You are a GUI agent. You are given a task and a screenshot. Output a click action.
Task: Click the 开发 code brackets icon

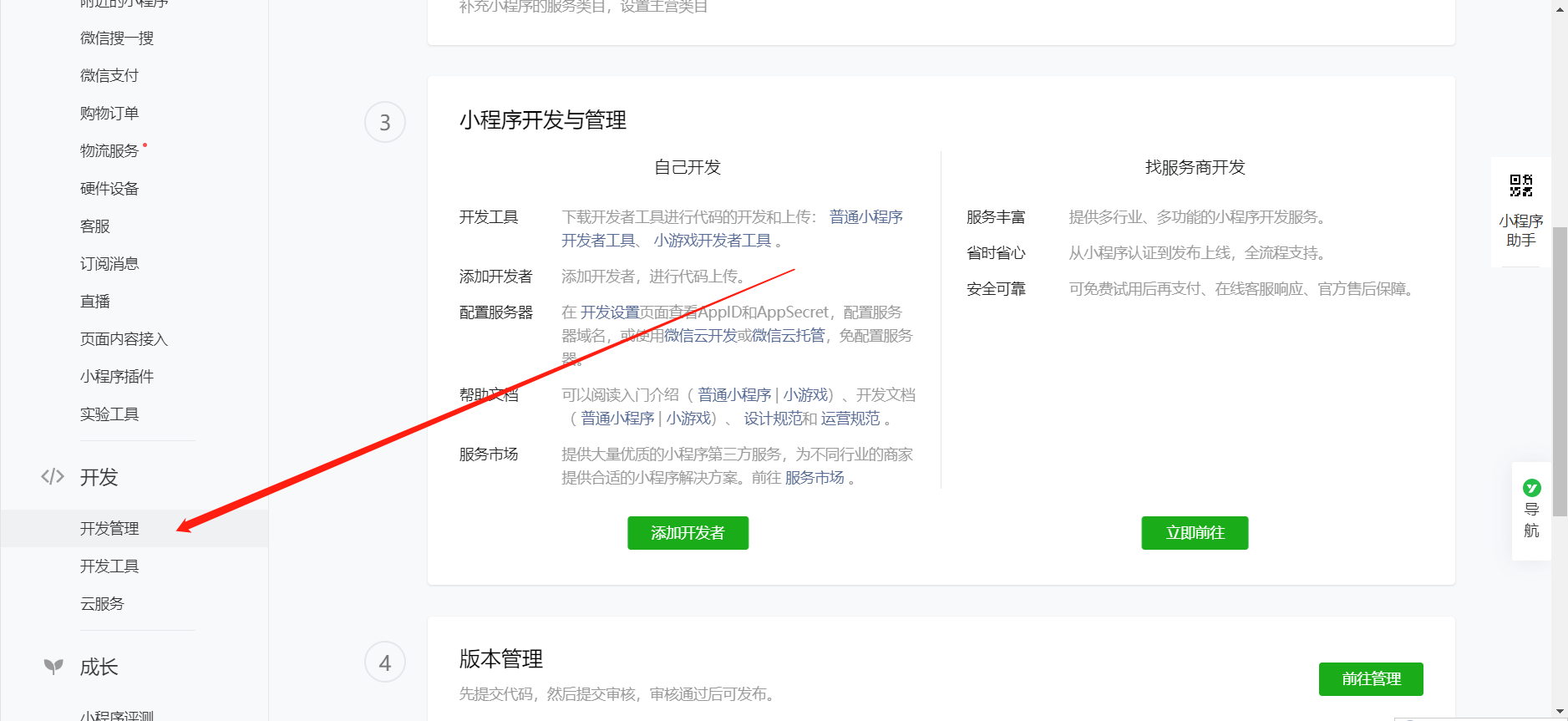(53, 477)
